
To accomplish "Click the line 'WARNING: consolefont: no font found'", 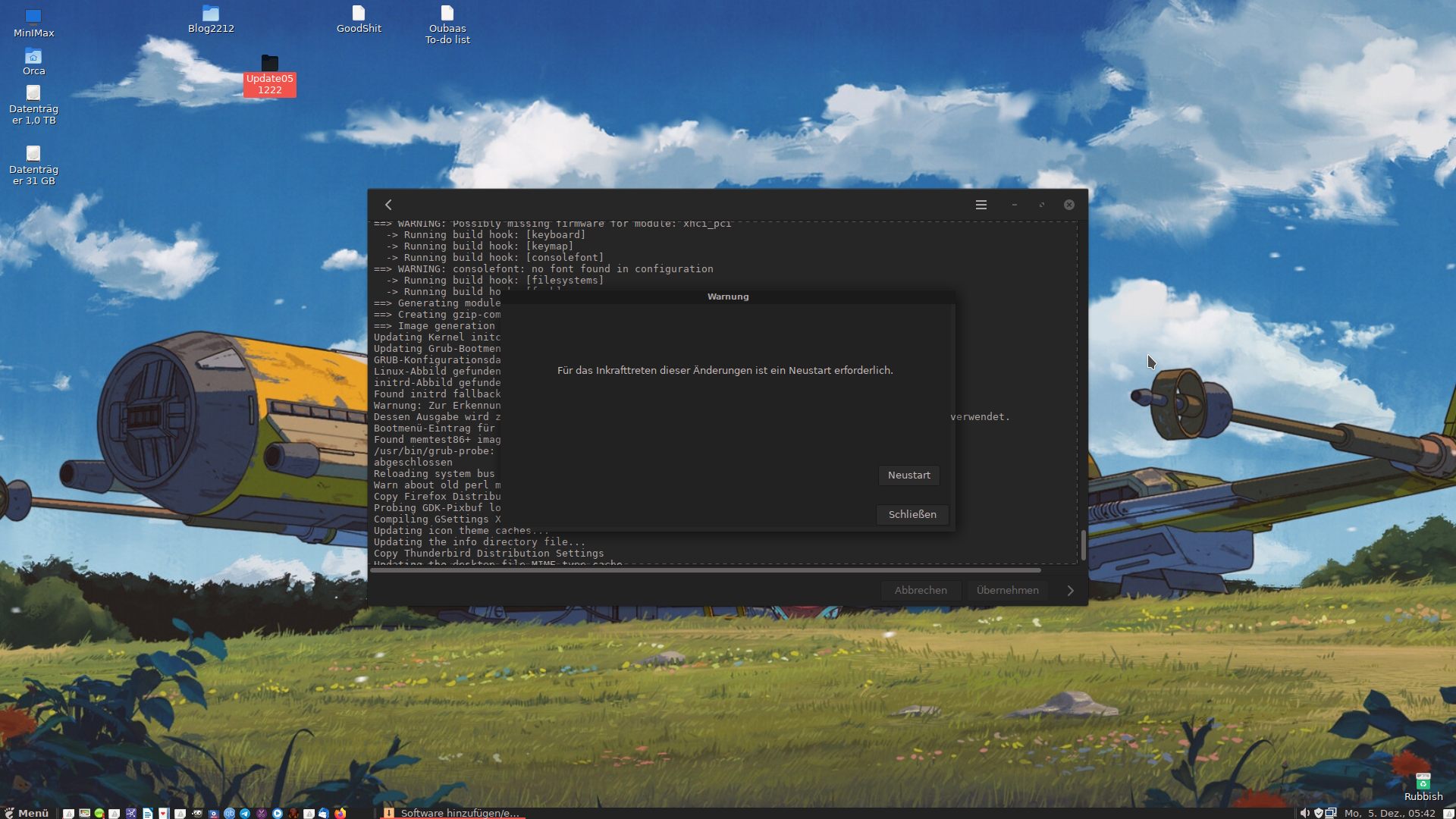I will [x=543, y=269].
